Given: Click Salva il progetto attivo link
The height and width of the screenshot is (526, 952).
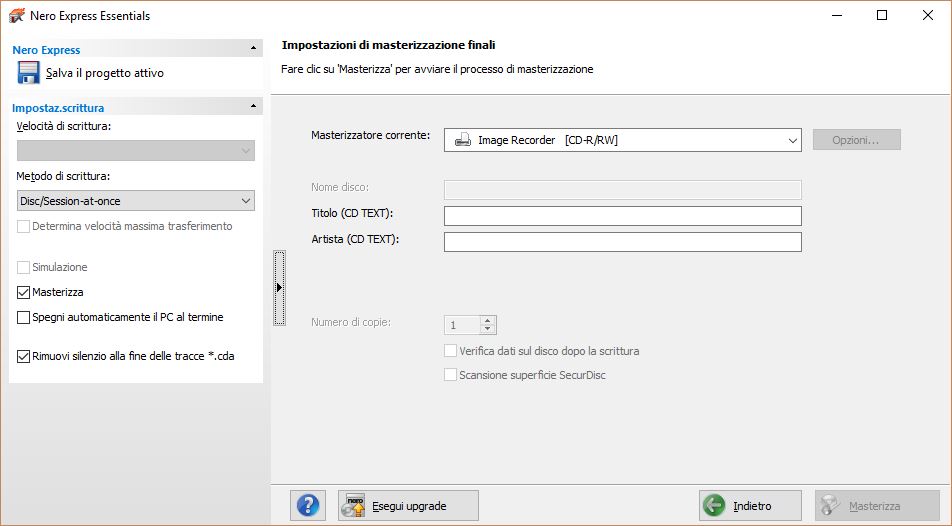Looking at the screenshot, I should point(104,73).
